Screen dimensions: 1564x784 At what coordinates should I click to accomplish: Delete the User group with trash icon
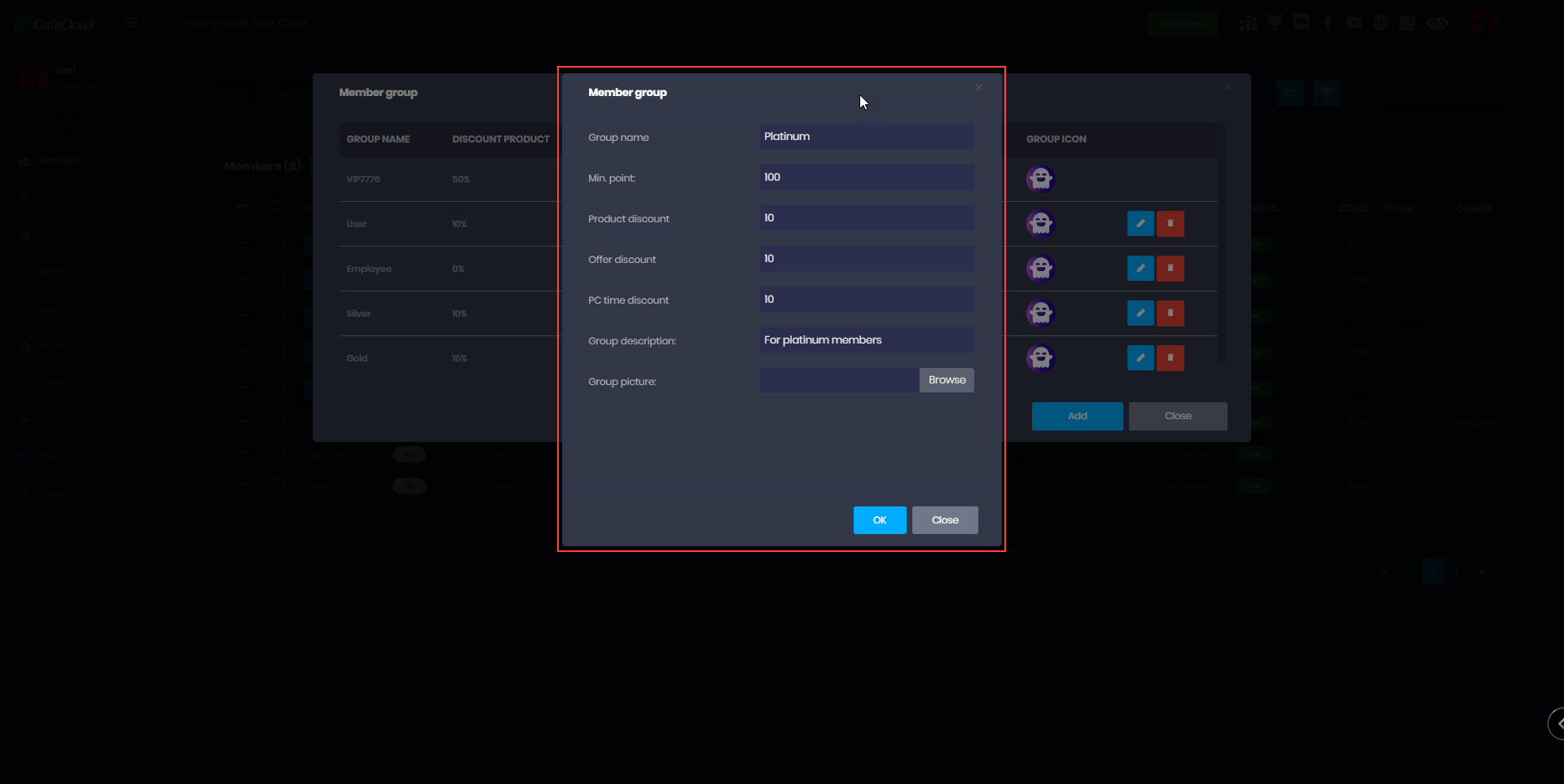coord(1171,223)
